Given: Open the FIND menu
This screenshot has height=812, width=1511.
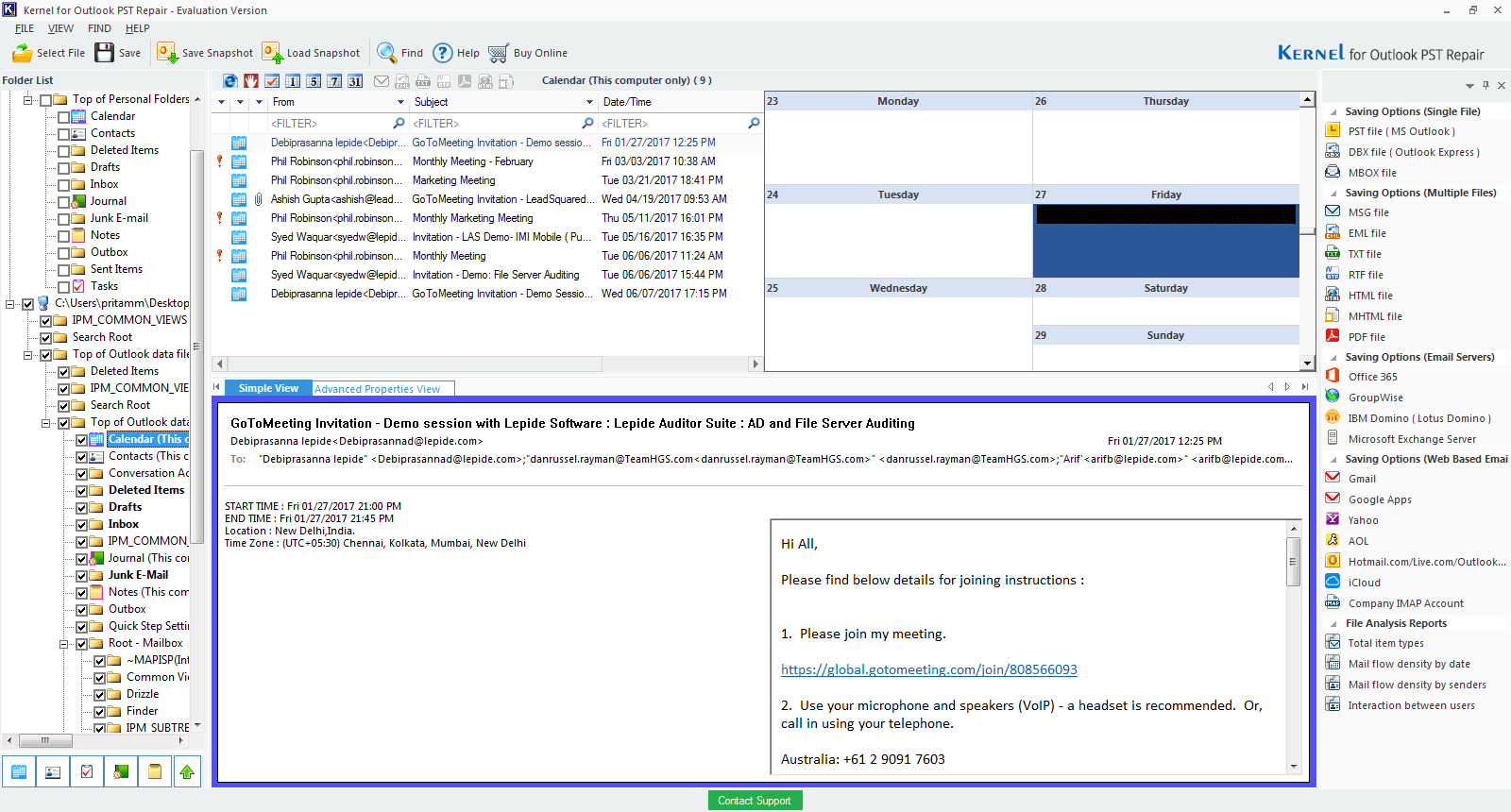Looking at the screenshot, I should [99, 28].
